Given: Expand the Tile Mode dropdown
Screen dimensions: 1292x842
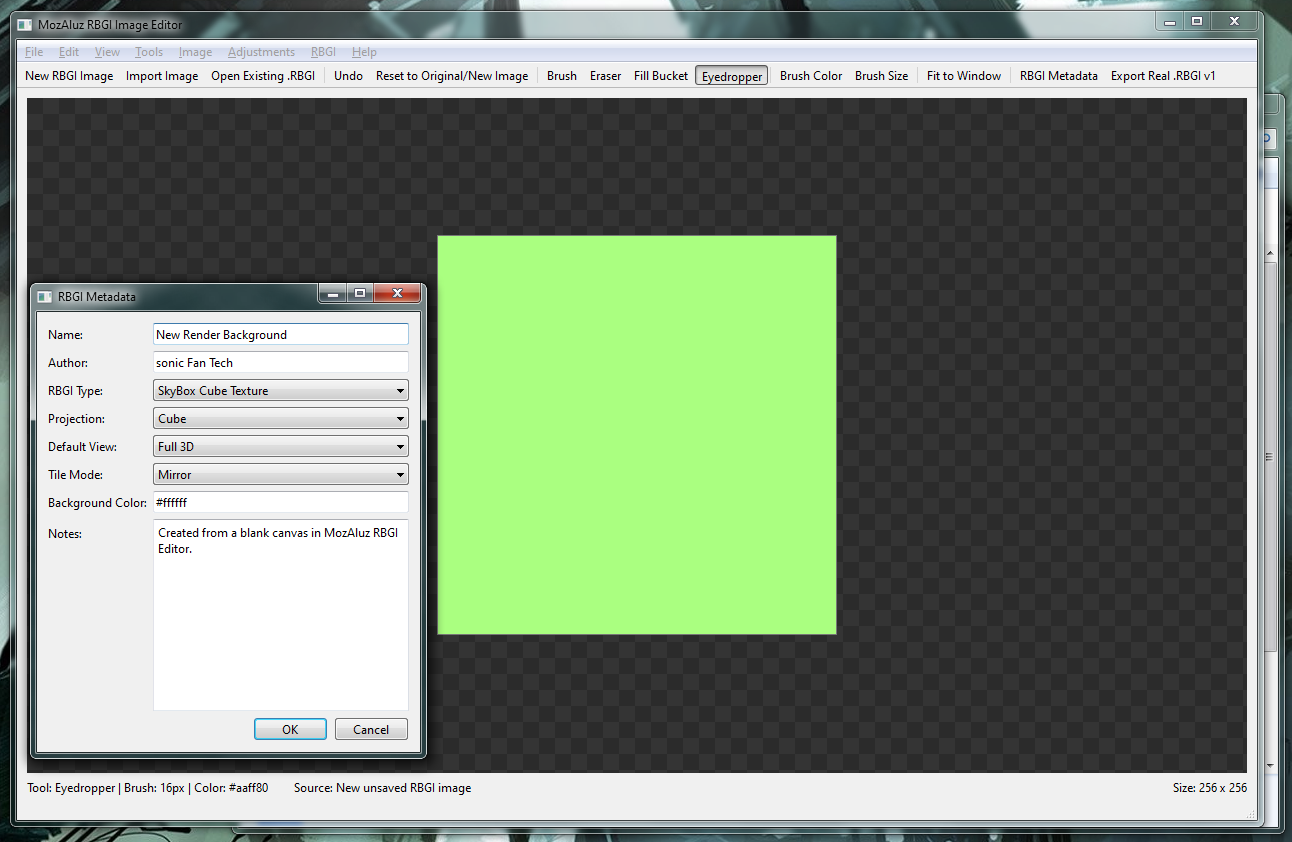Looking at the screenshot, I should [x=281, y=475].
